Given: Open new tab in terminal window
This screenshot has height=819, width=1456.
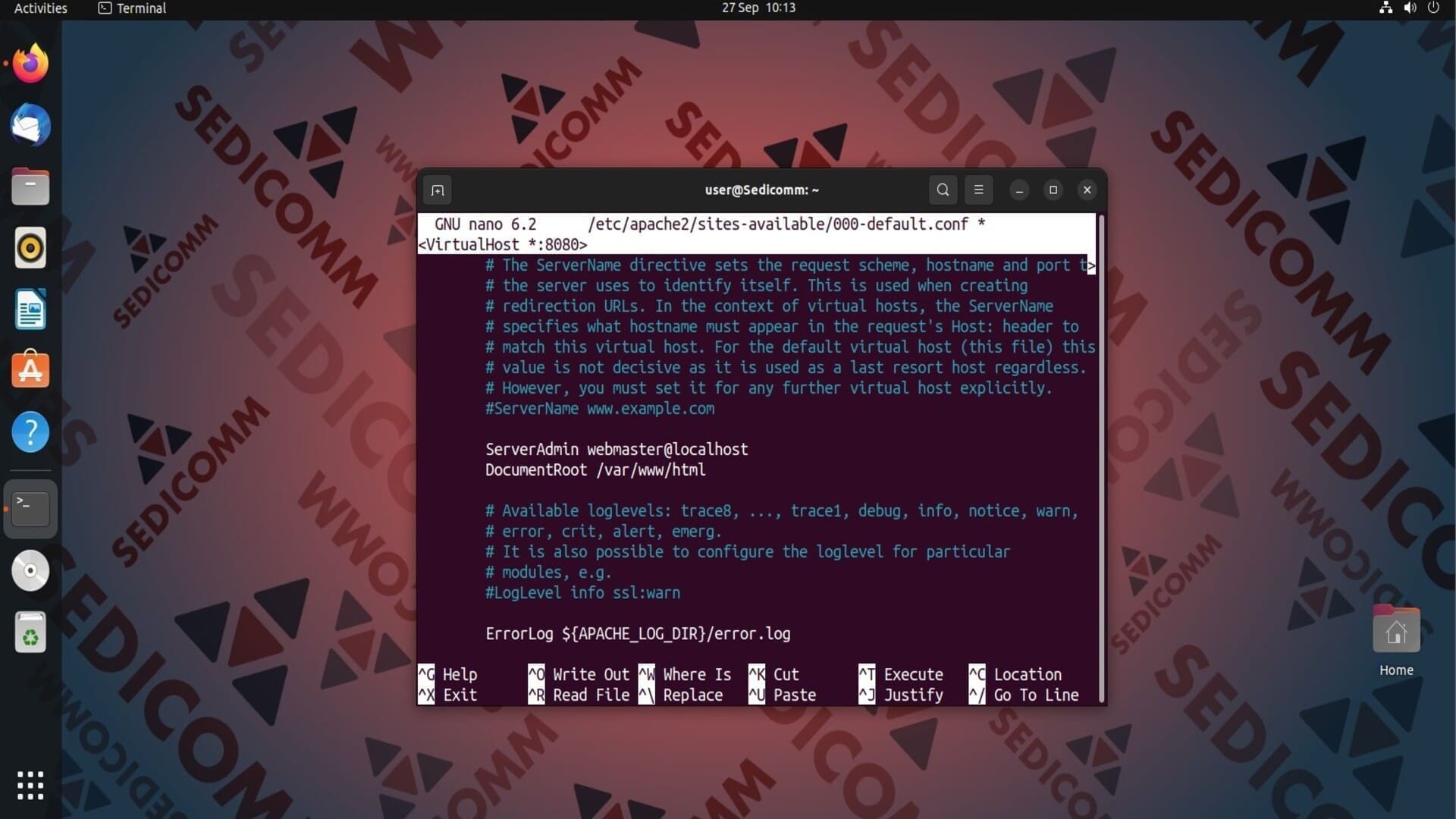Looking at the screenshot, I should click(438, 190).
